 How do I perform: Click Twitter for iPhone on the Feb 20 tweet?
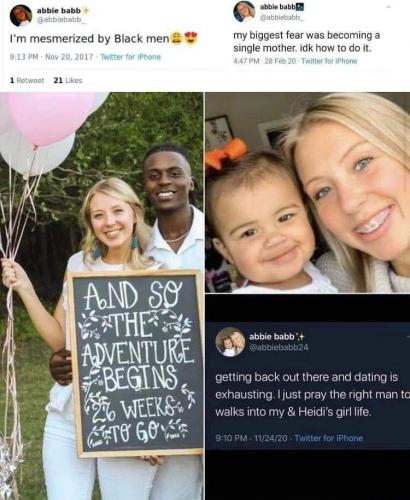point(329,61)
